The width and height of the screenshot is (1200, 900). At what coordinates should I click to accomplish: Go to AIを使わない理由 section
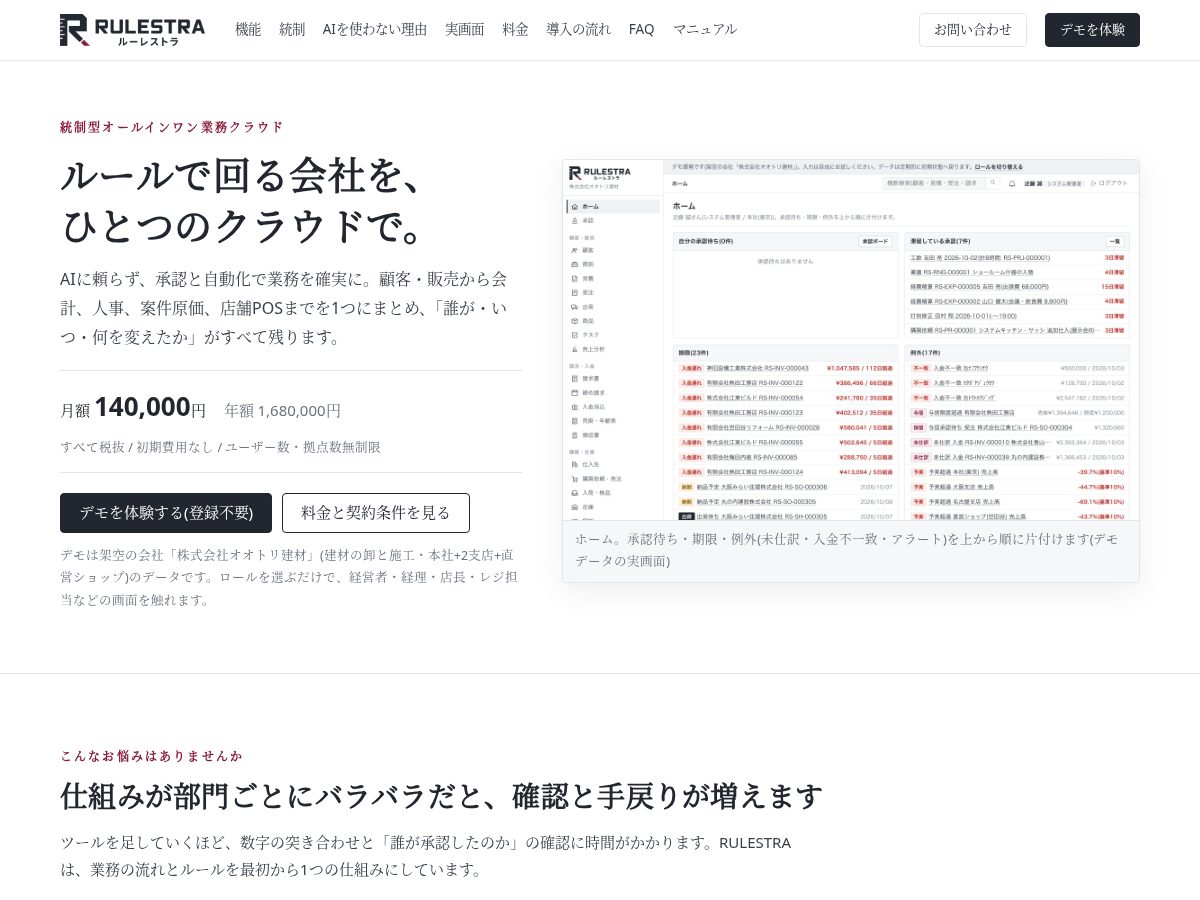coord(375,30)
